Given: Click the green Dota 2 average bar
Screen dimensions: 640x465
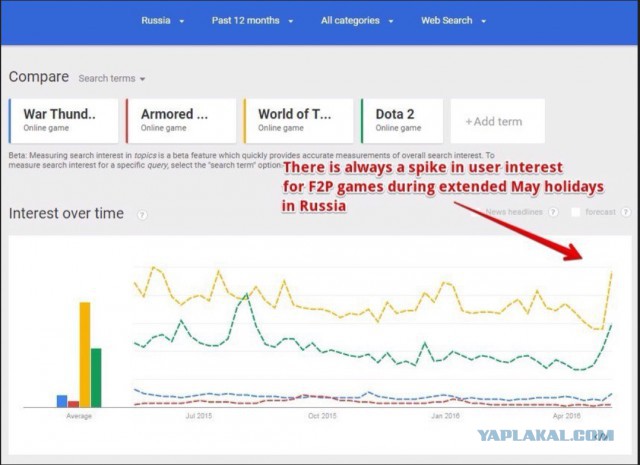Looking at the screenshot, I should click(96, 378).
